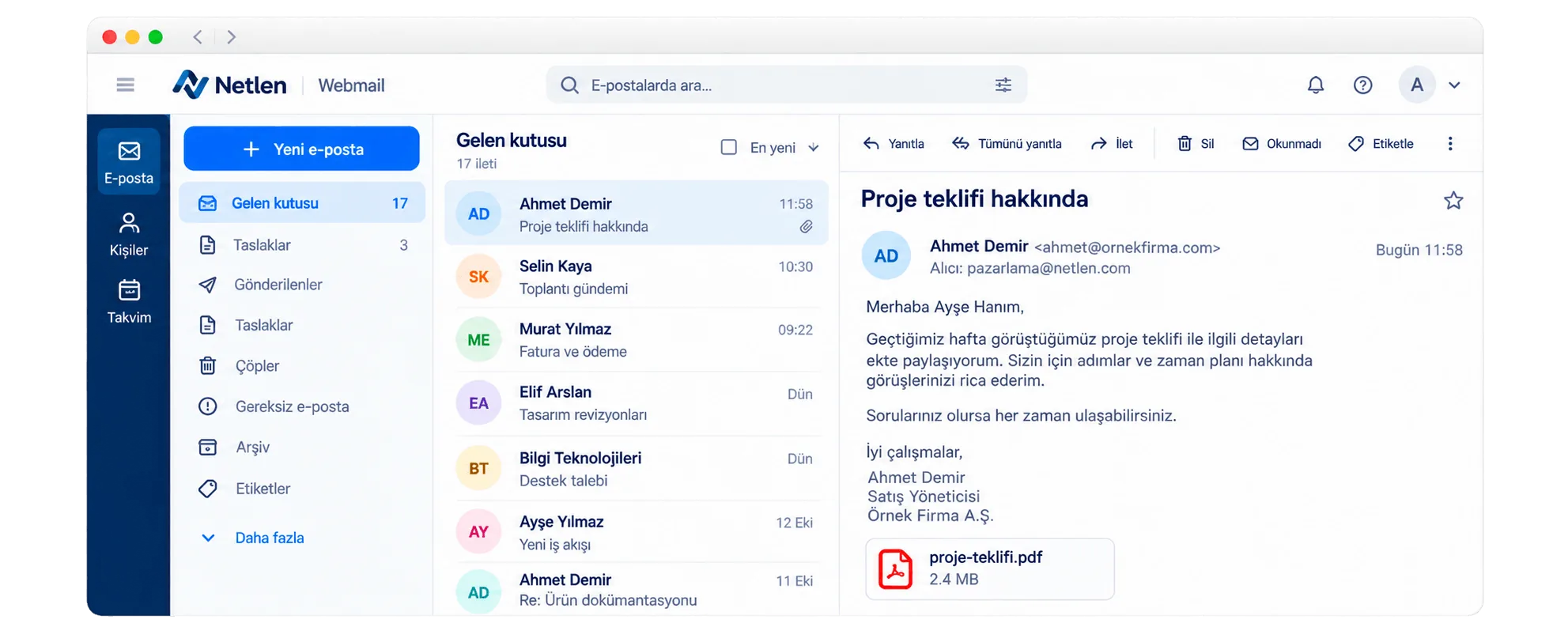Screen dimensions: 1568x627
Task: Open the Gönderilenler folder
Action: pos(302,285)
